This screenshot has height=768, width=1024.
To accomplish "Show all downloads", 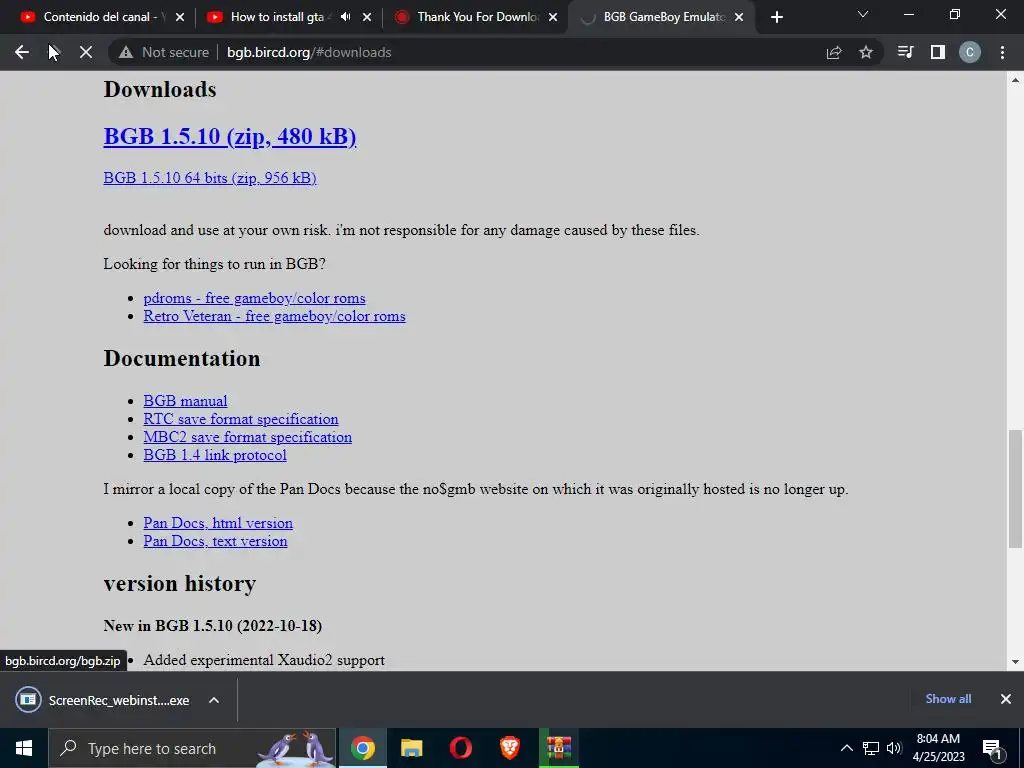I will coord(948,699).
